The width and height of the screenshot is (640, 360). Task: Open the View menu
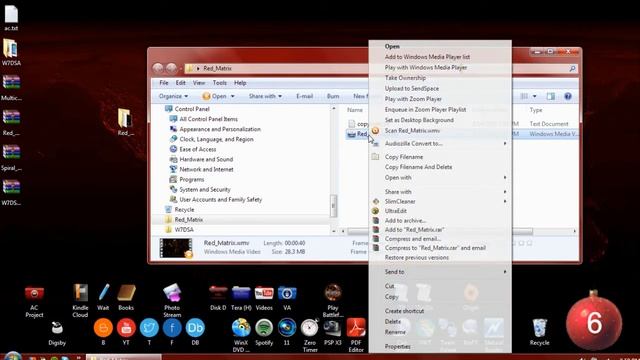click(x=199, y=83)
